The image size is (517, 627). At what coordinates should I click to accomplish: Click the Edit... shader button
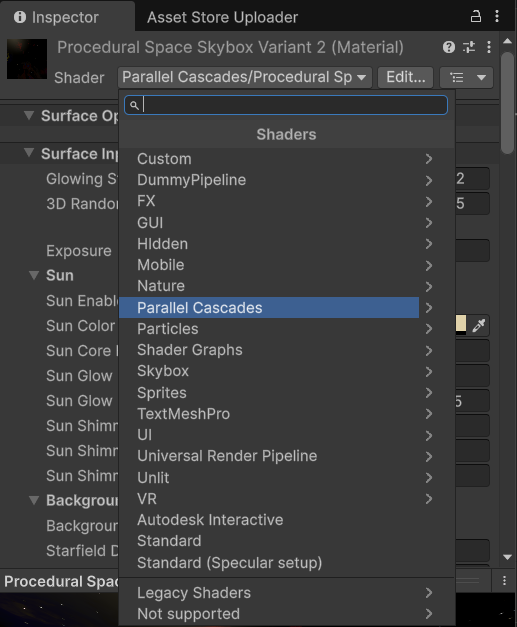(x=405, y=77)
